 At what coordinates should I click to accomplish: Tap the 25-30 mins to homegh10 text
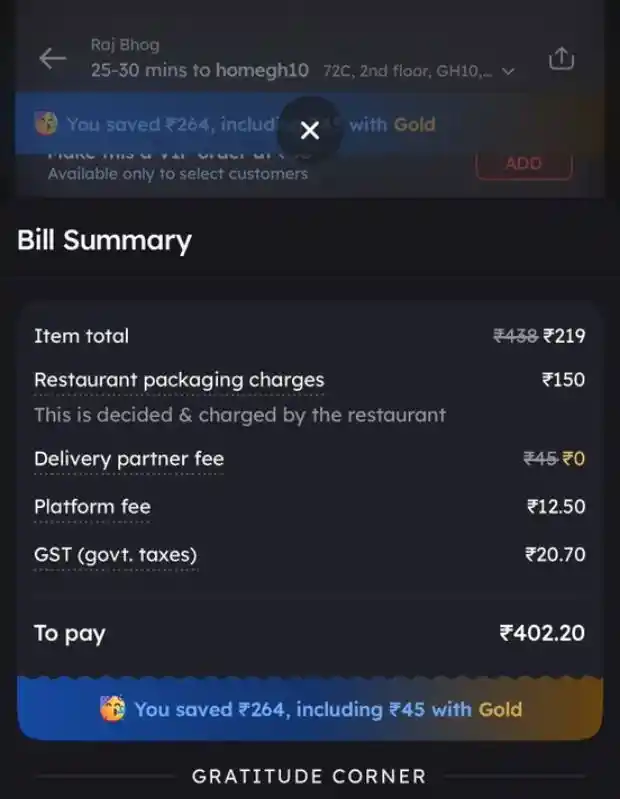[x=200, y=70]
